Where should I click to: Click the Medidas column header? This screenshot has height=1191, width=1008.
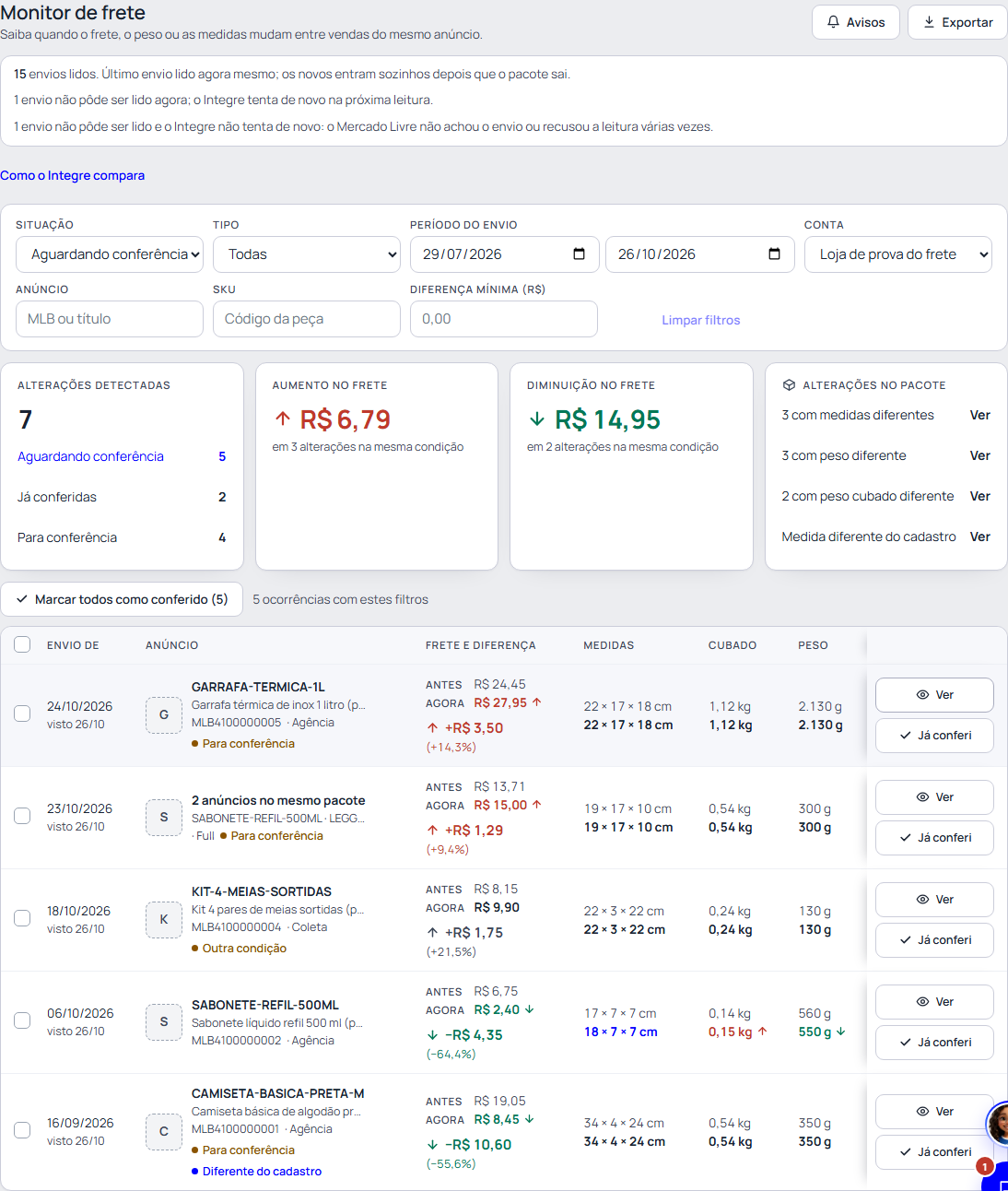pos(608,645)
